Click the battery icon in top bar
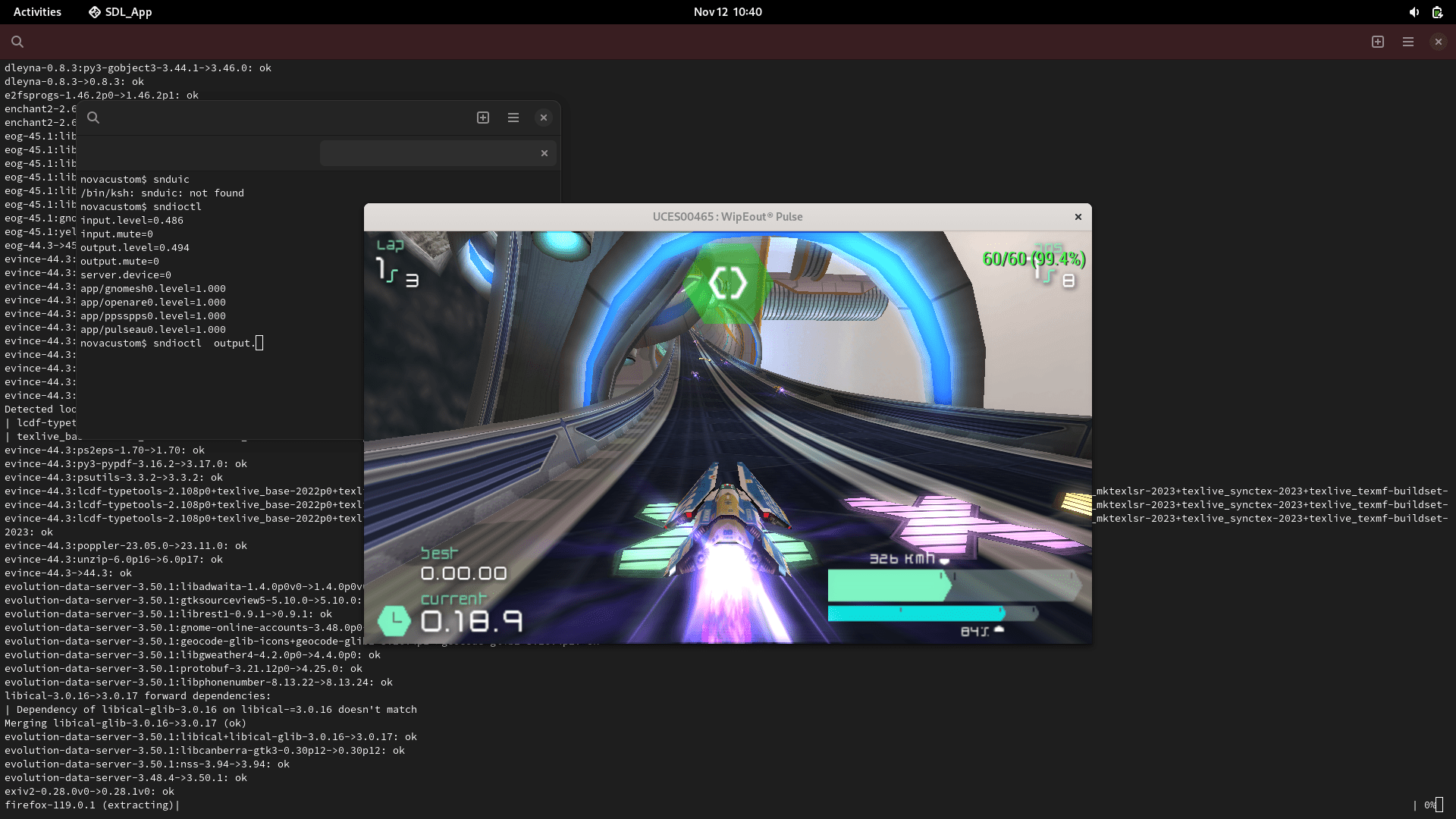1456x819 pixels. point(1437,12)
